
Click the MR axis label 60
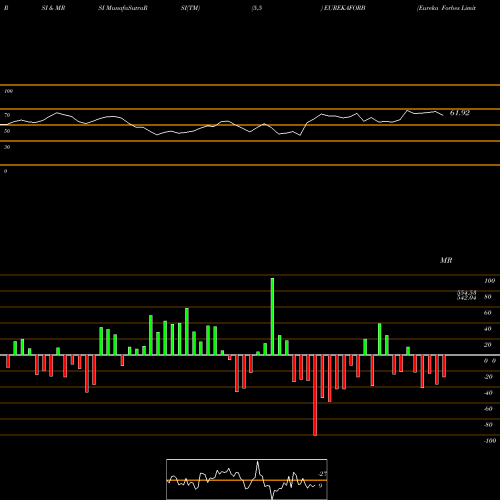coord(487,313)
